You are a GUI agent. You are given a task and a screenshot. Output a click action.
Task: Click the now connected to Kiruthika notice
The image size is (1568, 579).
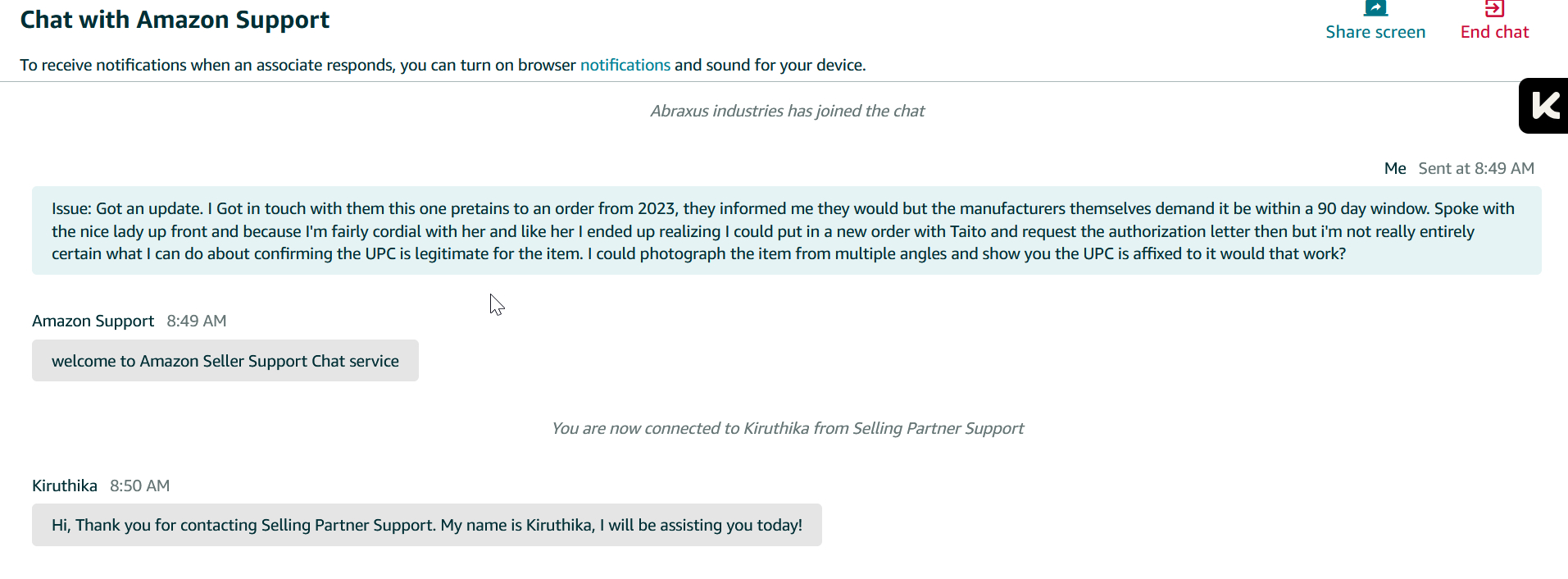(x=787, y=428)
